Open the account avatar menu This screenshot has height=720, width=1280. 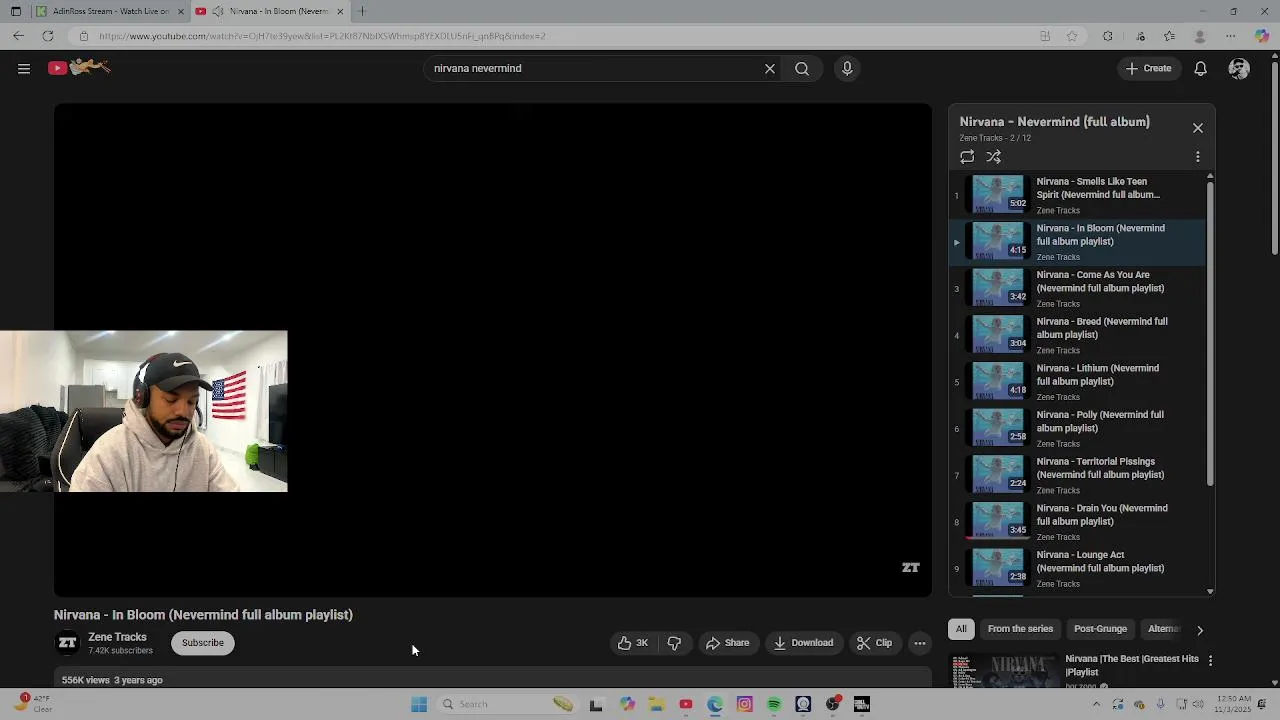1239,69
